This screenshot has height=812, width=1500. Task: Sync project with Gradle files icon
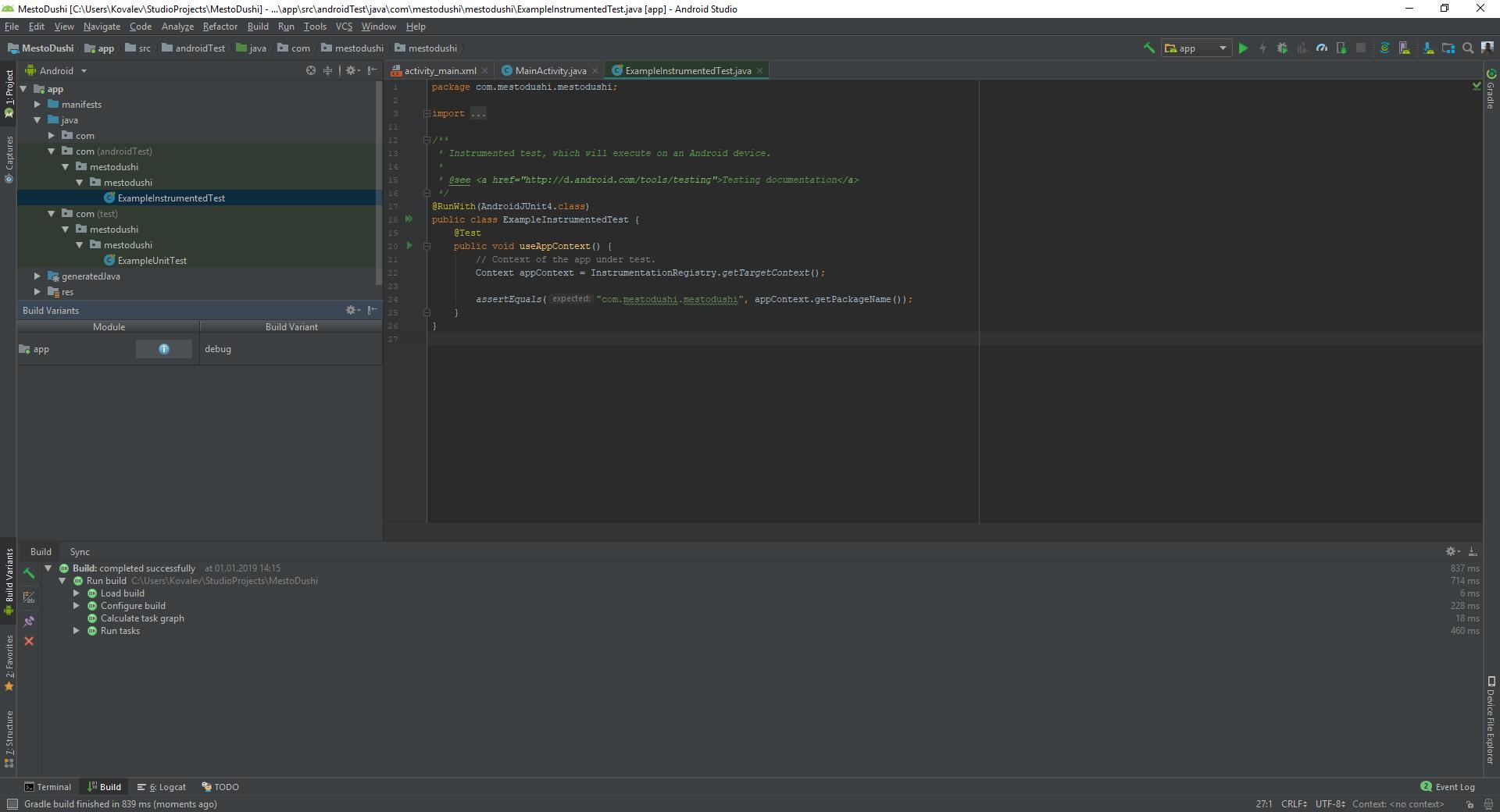pos(1384,48)
